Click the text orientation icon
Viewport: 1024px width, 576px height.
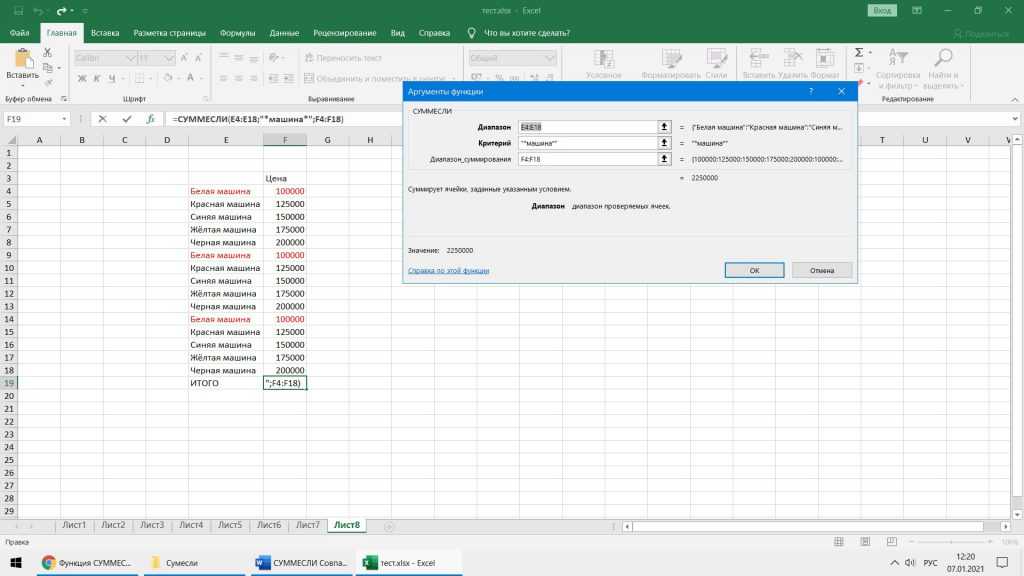pos(274,58)
